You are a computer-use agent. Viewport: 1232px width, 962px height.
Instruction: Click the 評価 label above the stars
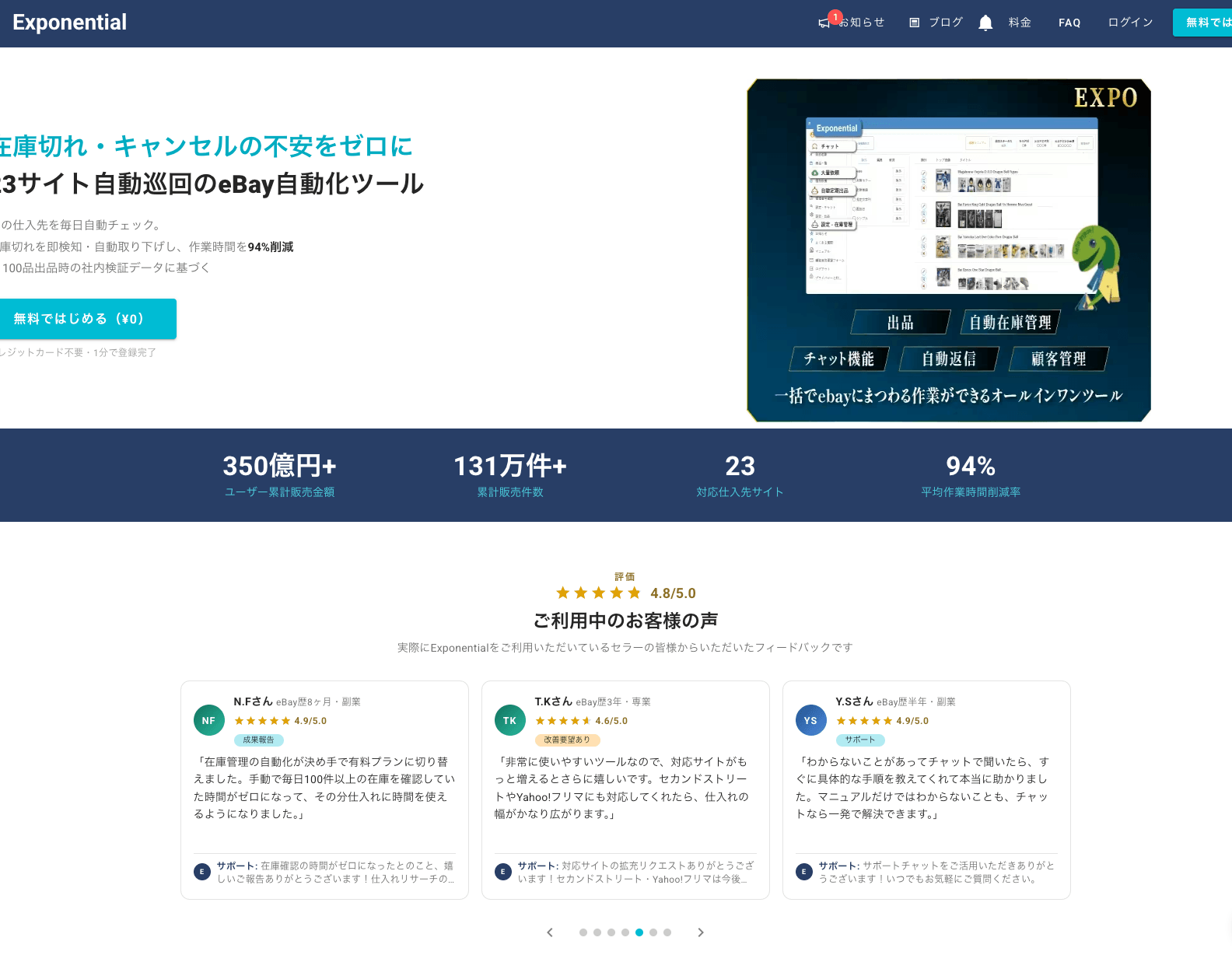tap(625, 577)
